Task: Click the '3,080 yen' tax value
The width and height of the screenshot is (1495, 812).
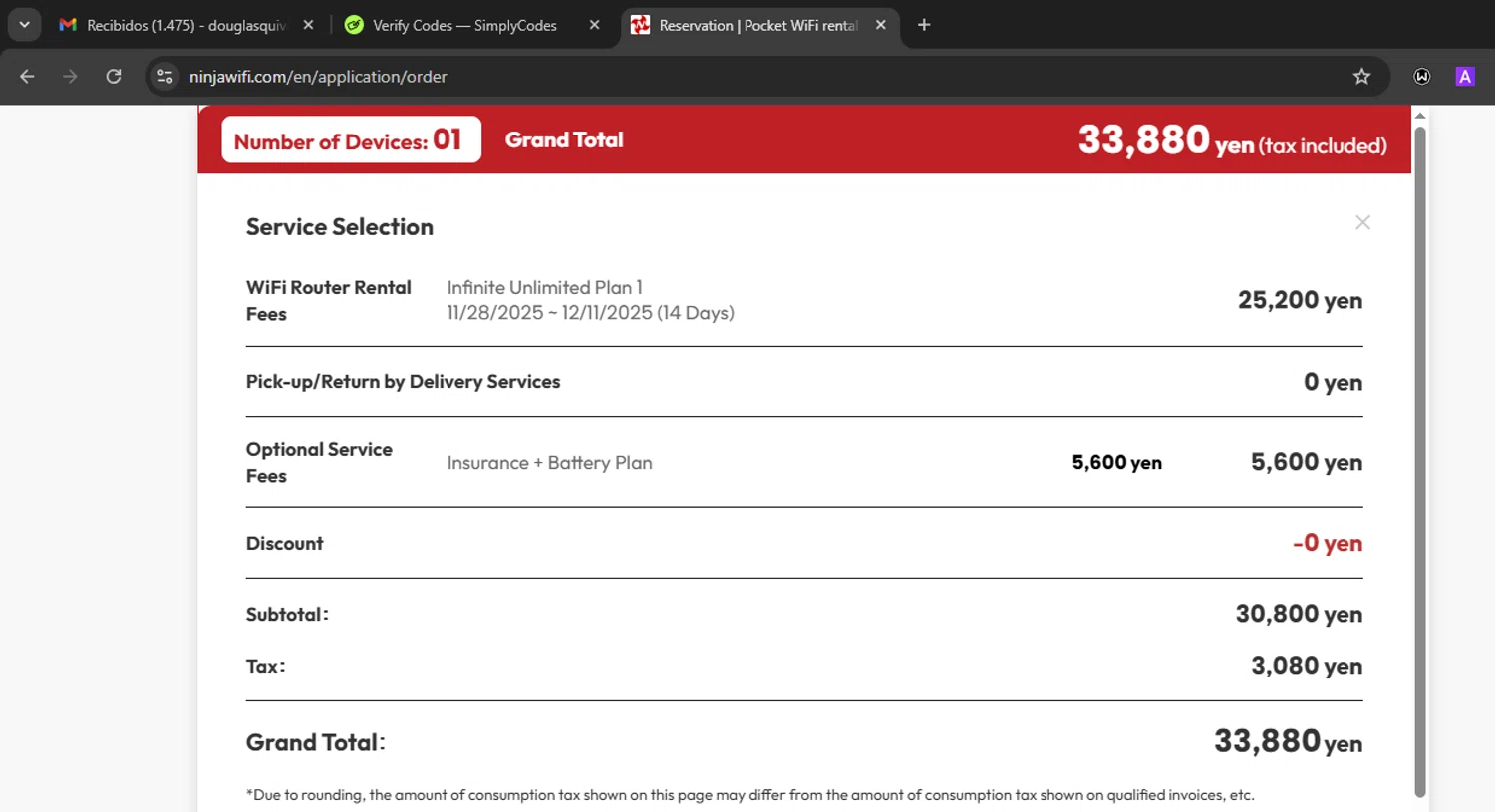Action: click(1307, 666)
